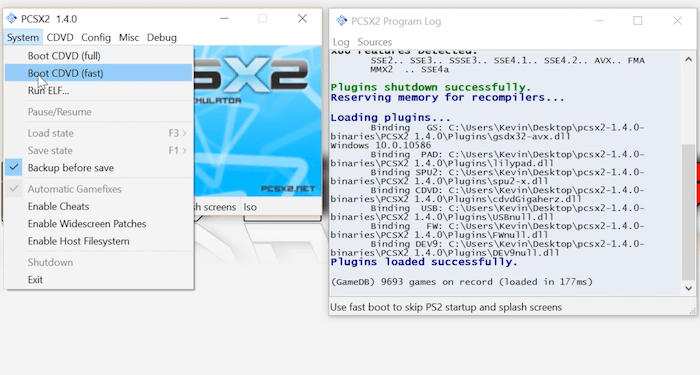The width and height of the screenshot is (700, 375).
Task: Click the Program Log scrollbar thumb
Action: (688, 212)
